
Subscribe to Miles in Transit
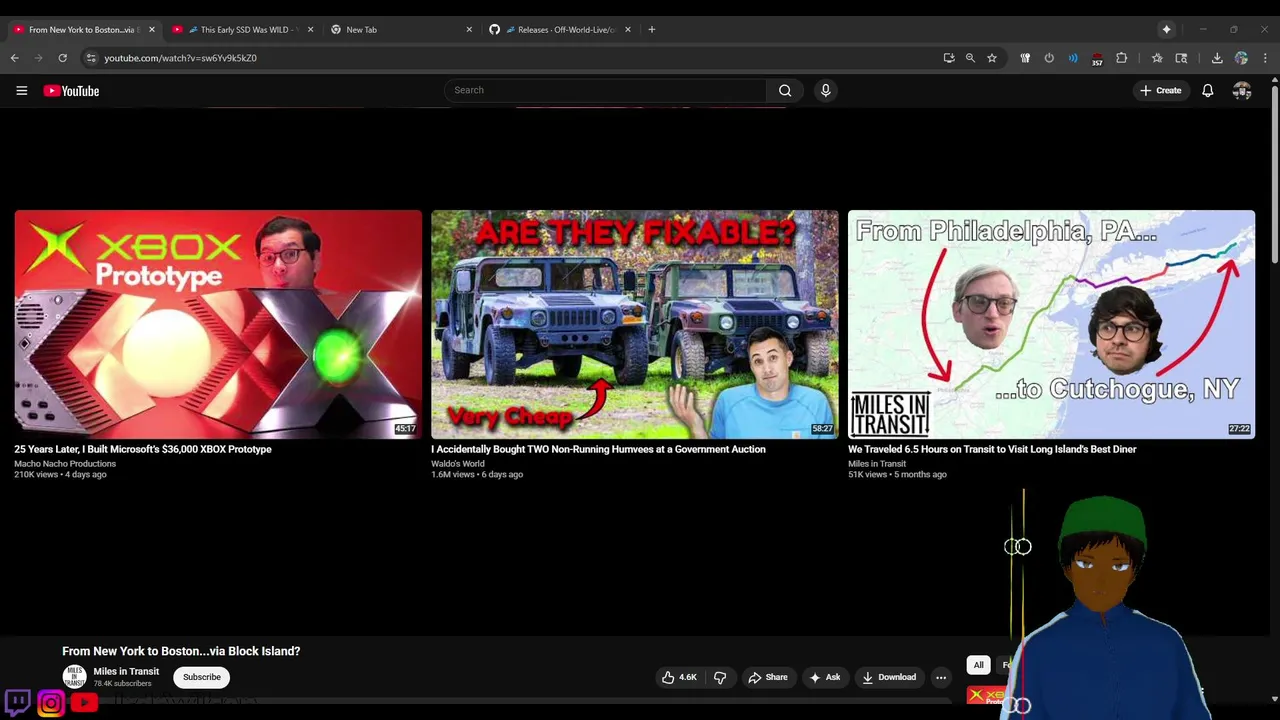202,677
